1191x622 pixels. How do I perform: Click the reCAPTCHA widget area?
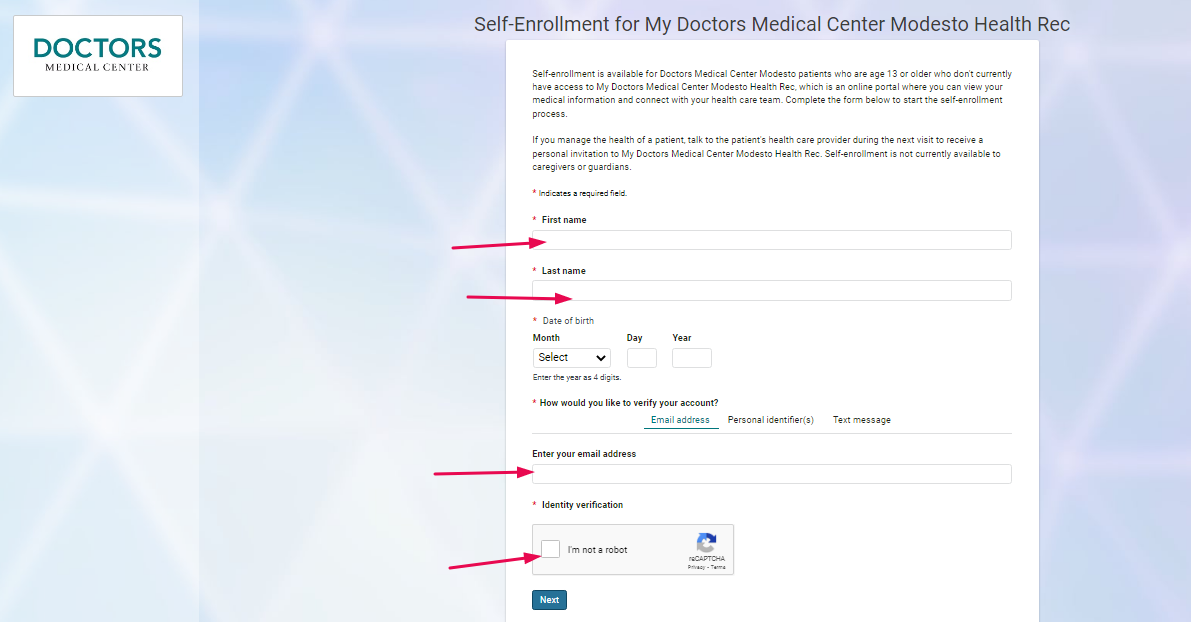pyautogui.click(x=633, y=549)
